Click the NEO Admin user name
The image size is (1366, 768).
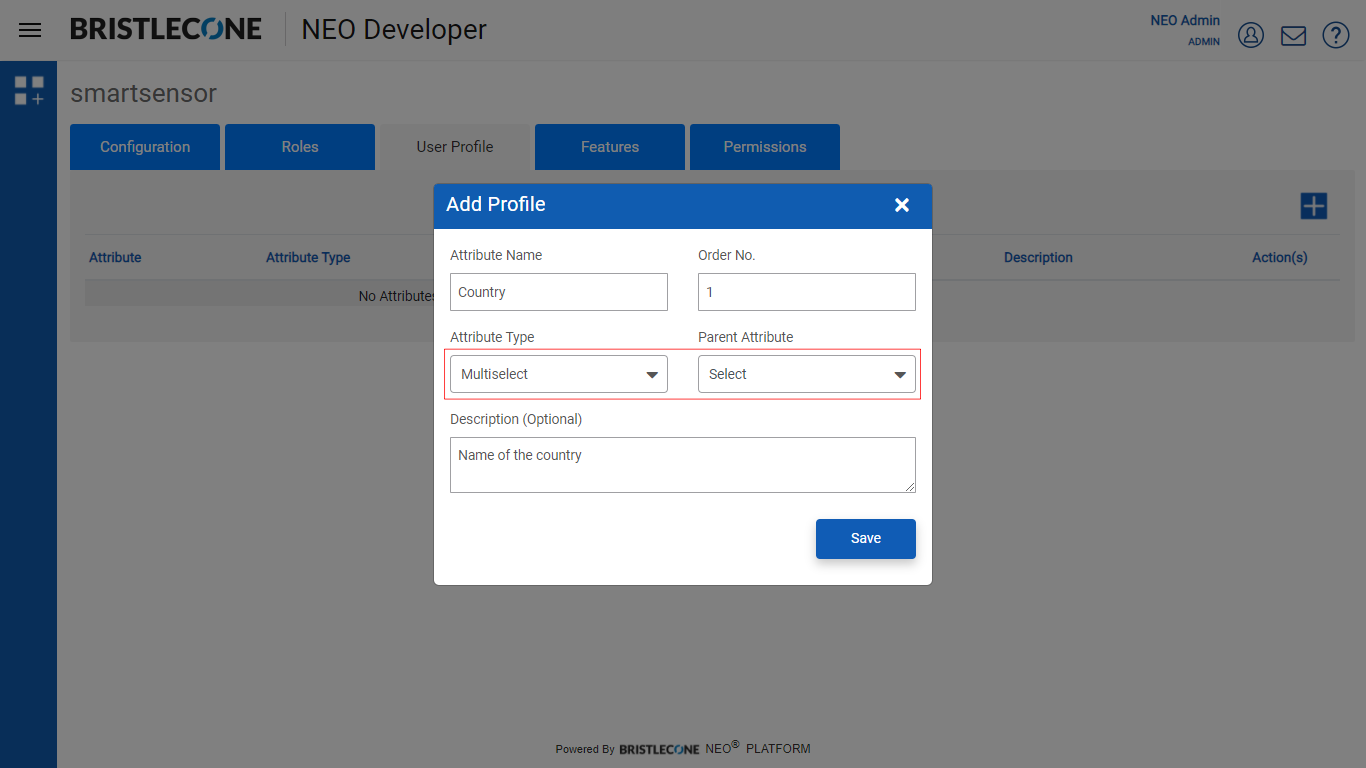(1185, 20)
